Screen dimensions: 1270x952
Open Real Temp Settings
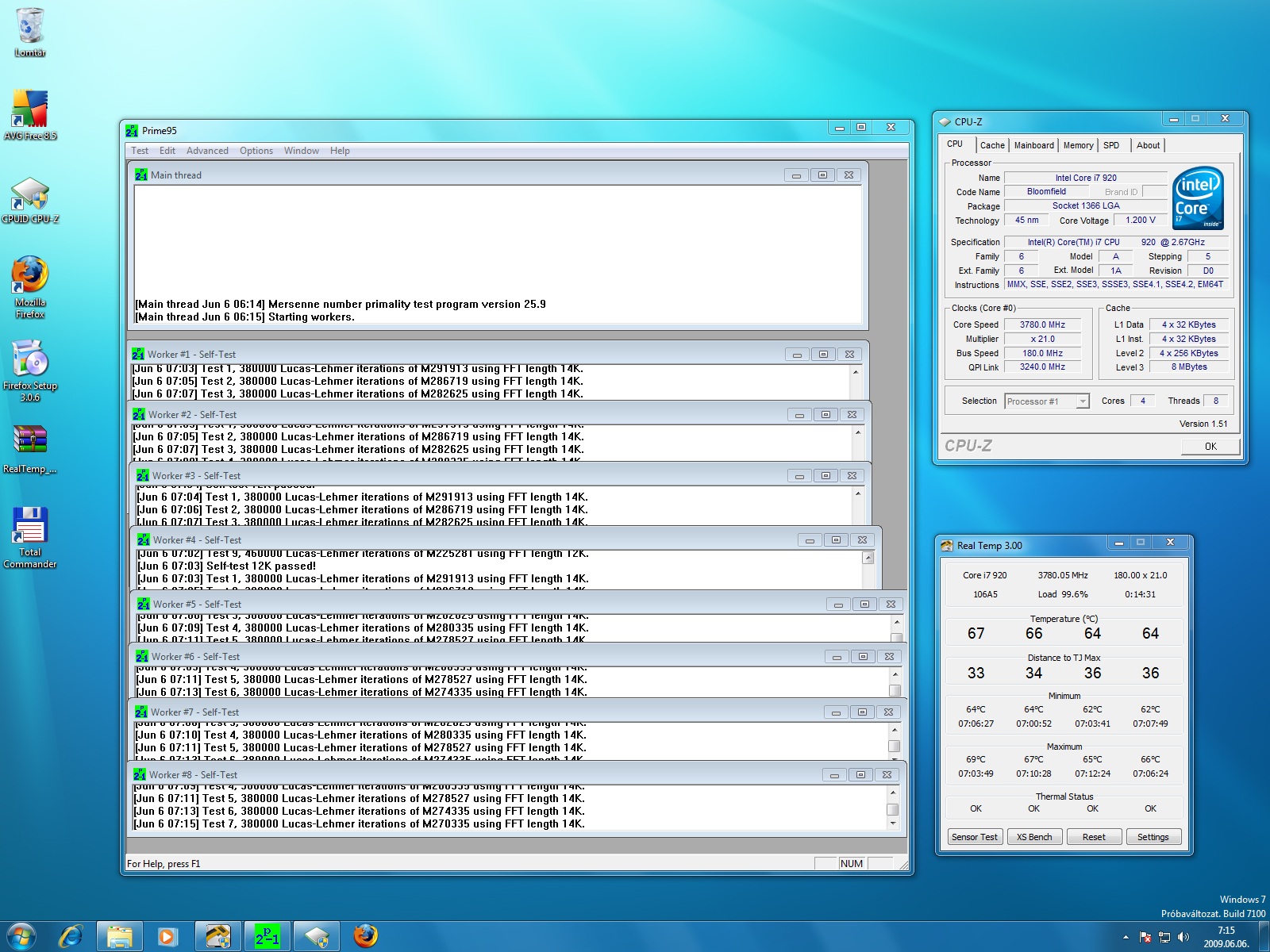click(1153, 837)
